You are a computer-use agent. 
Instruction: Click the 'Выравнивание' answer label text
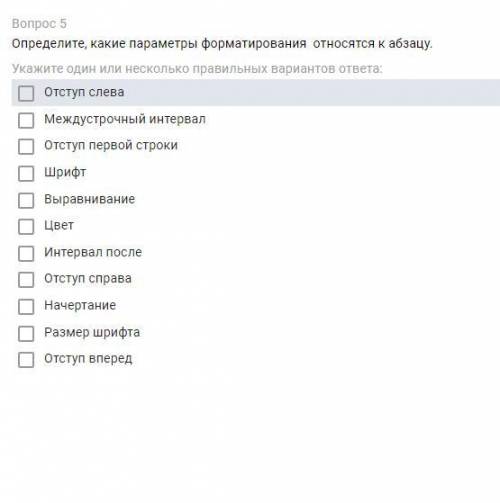(90, 199)
